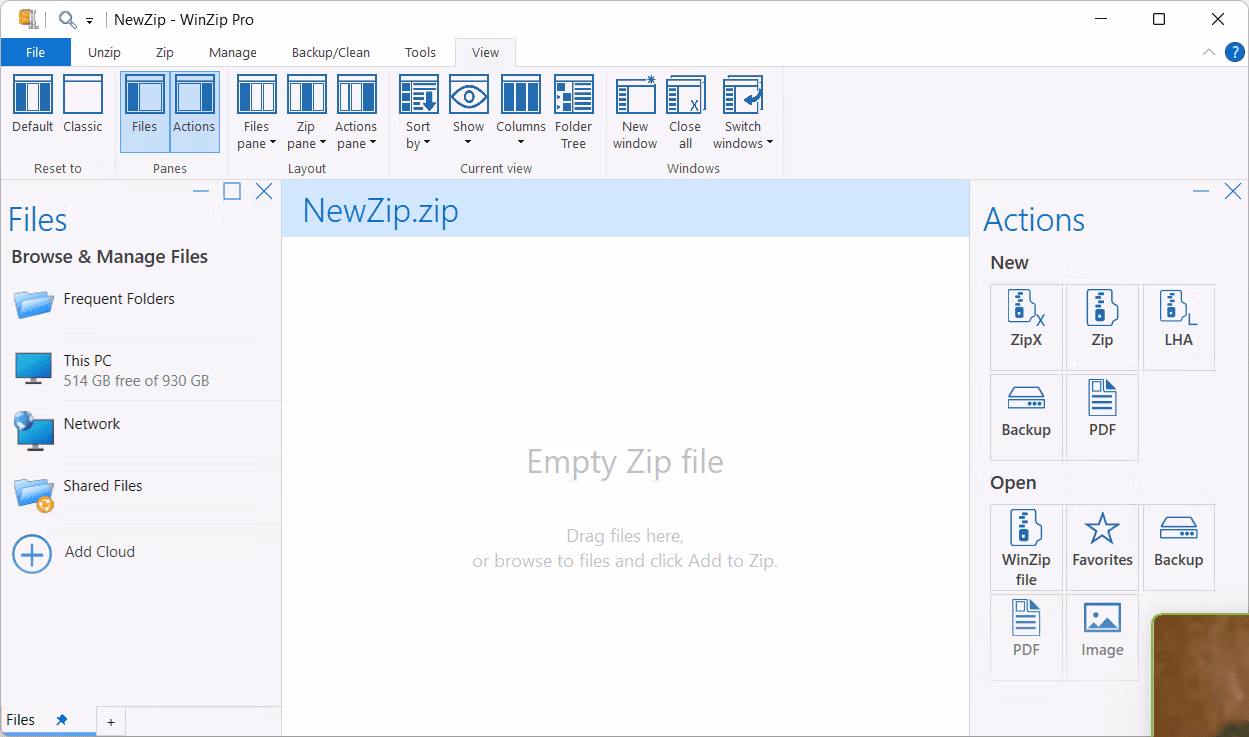Open the Columns dropdown

[x=521, y=111]
